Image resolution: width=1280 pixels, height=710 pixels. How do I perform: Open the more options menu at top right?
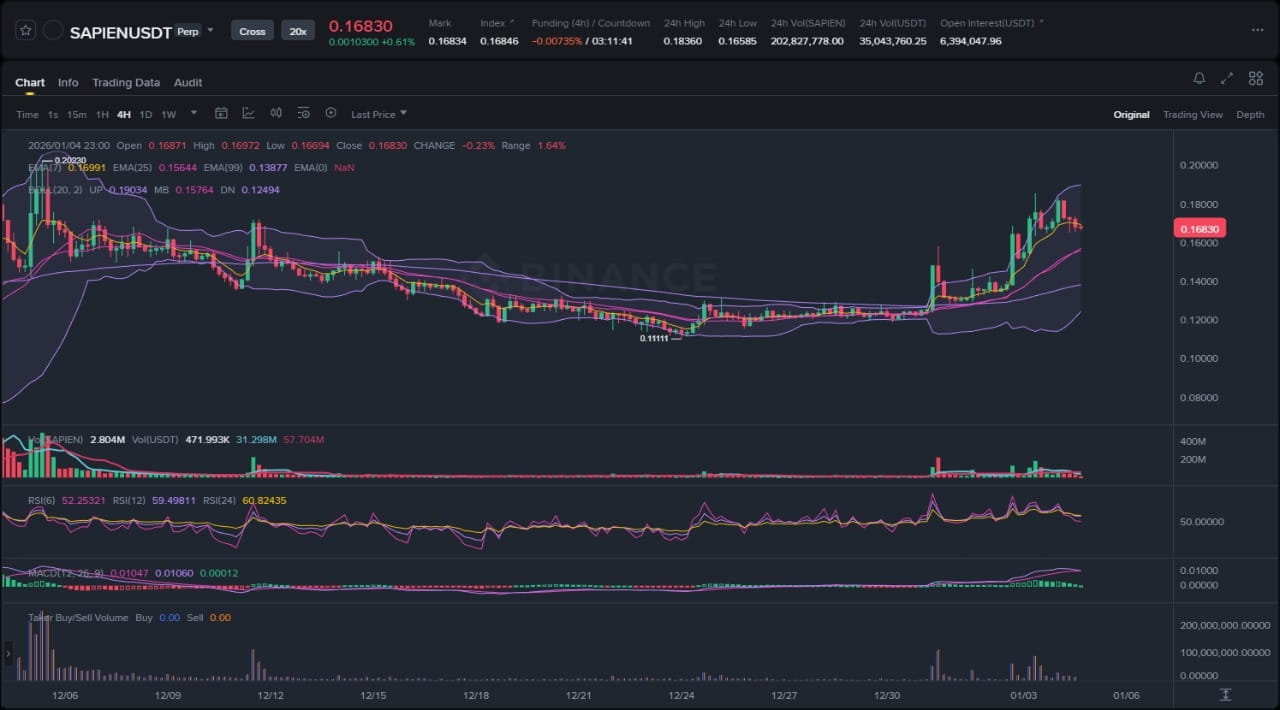coord(1257,30)
